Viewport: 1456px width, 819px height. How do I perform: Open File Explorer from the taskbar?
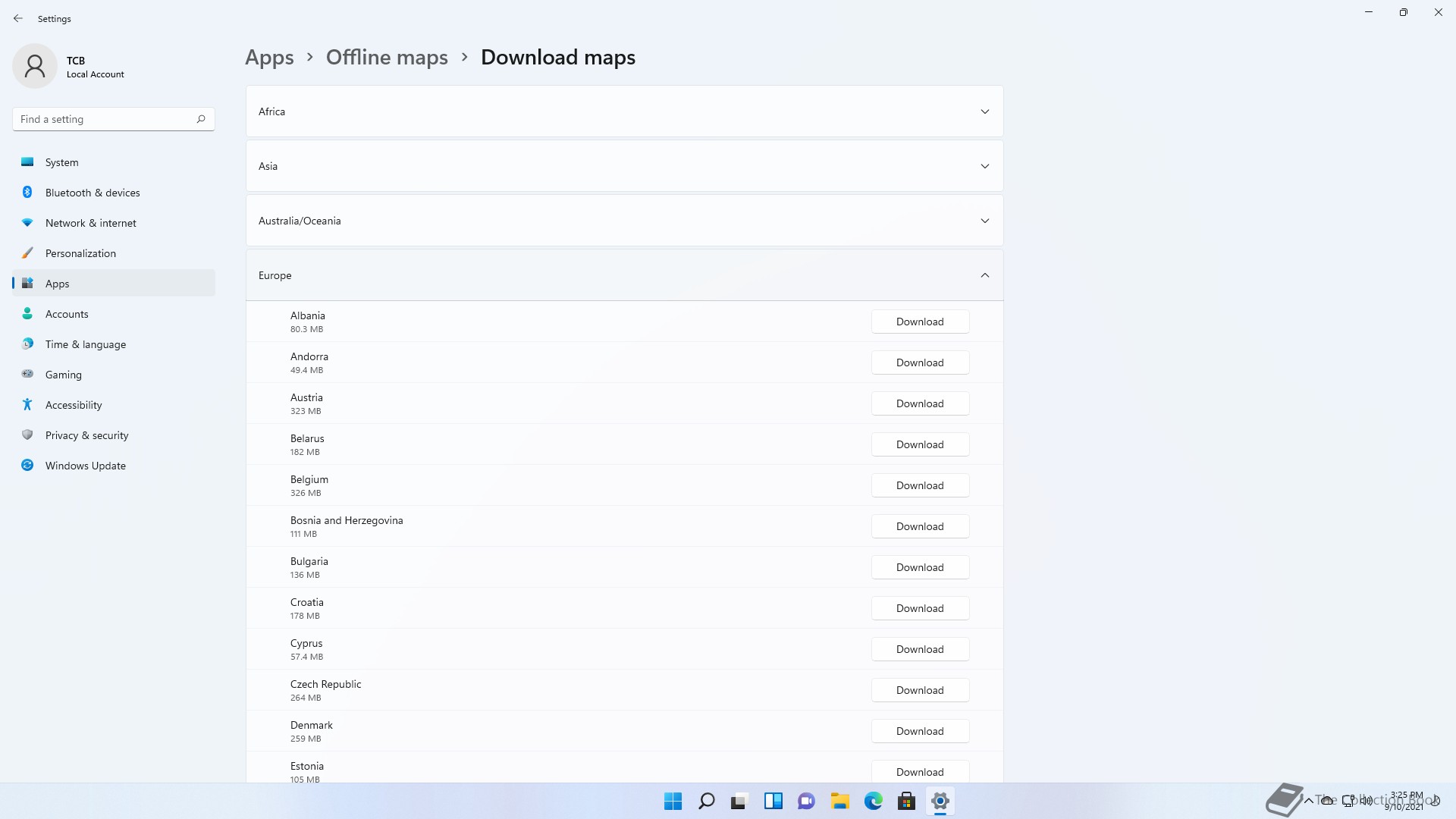coord(839,801)
